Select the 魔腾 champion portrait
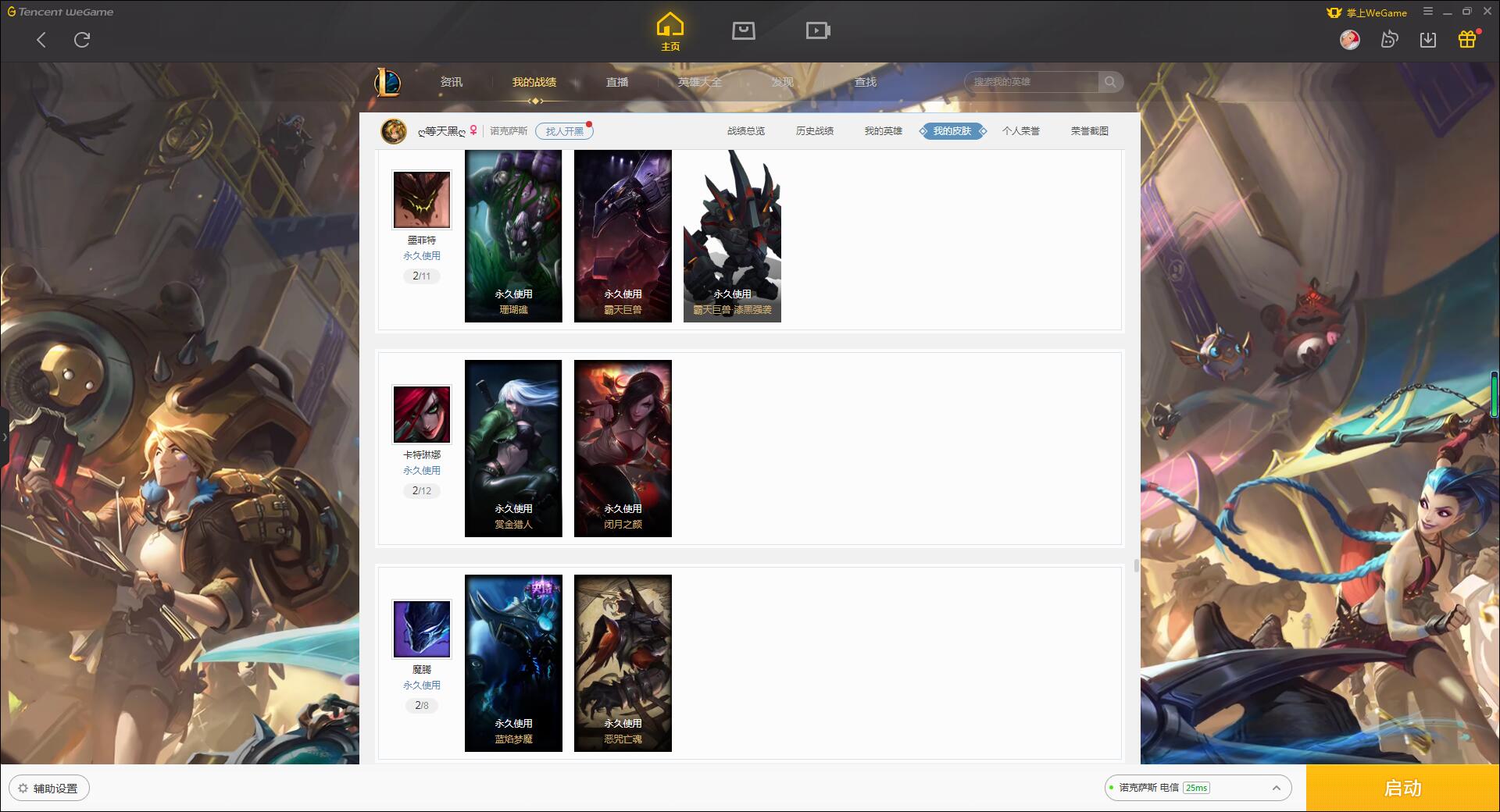1500x812 pixels. 422,629
